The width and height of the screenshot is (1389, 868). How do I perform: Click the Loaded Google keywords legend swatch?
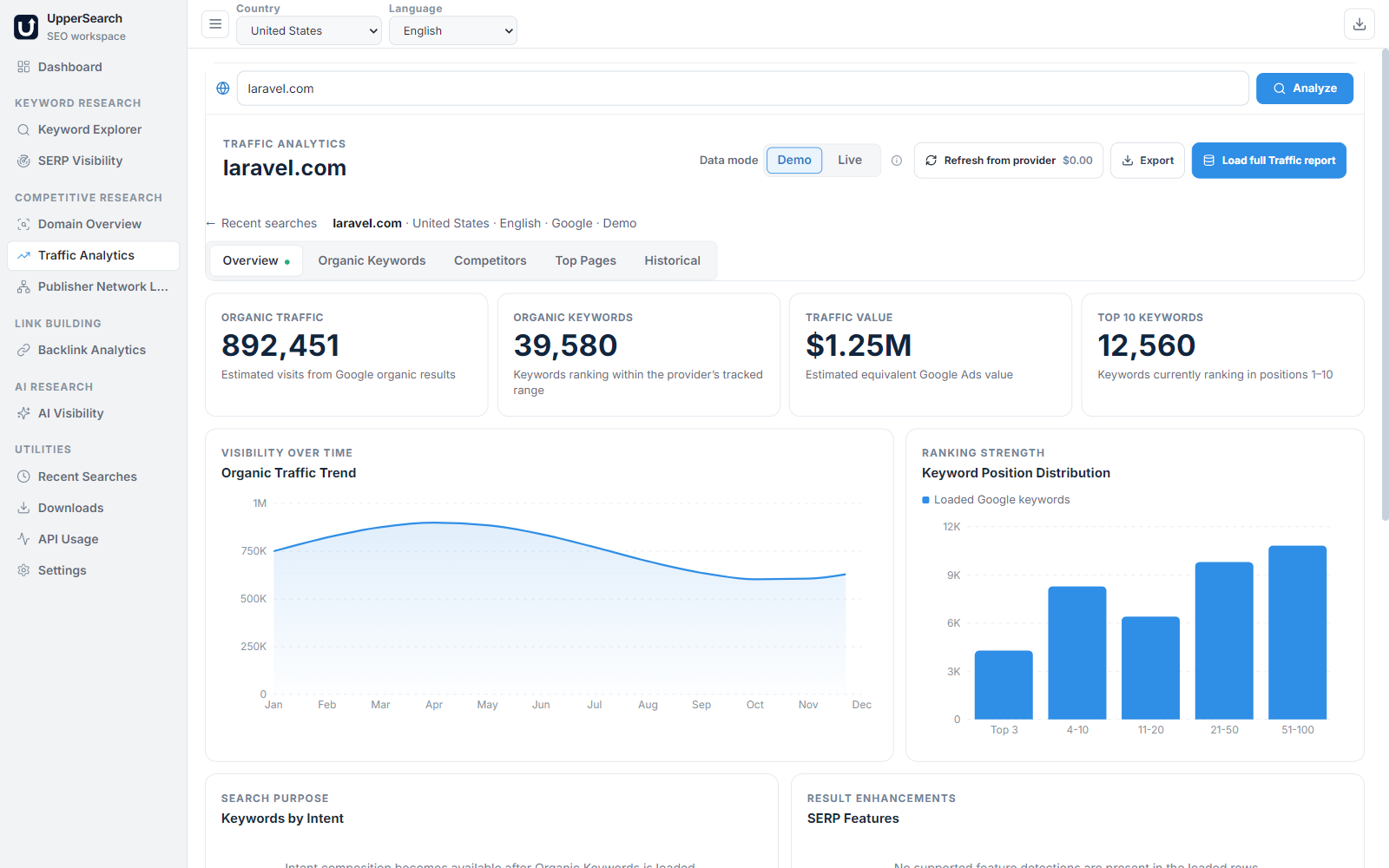pyautogui.click(x=925, y=500)
